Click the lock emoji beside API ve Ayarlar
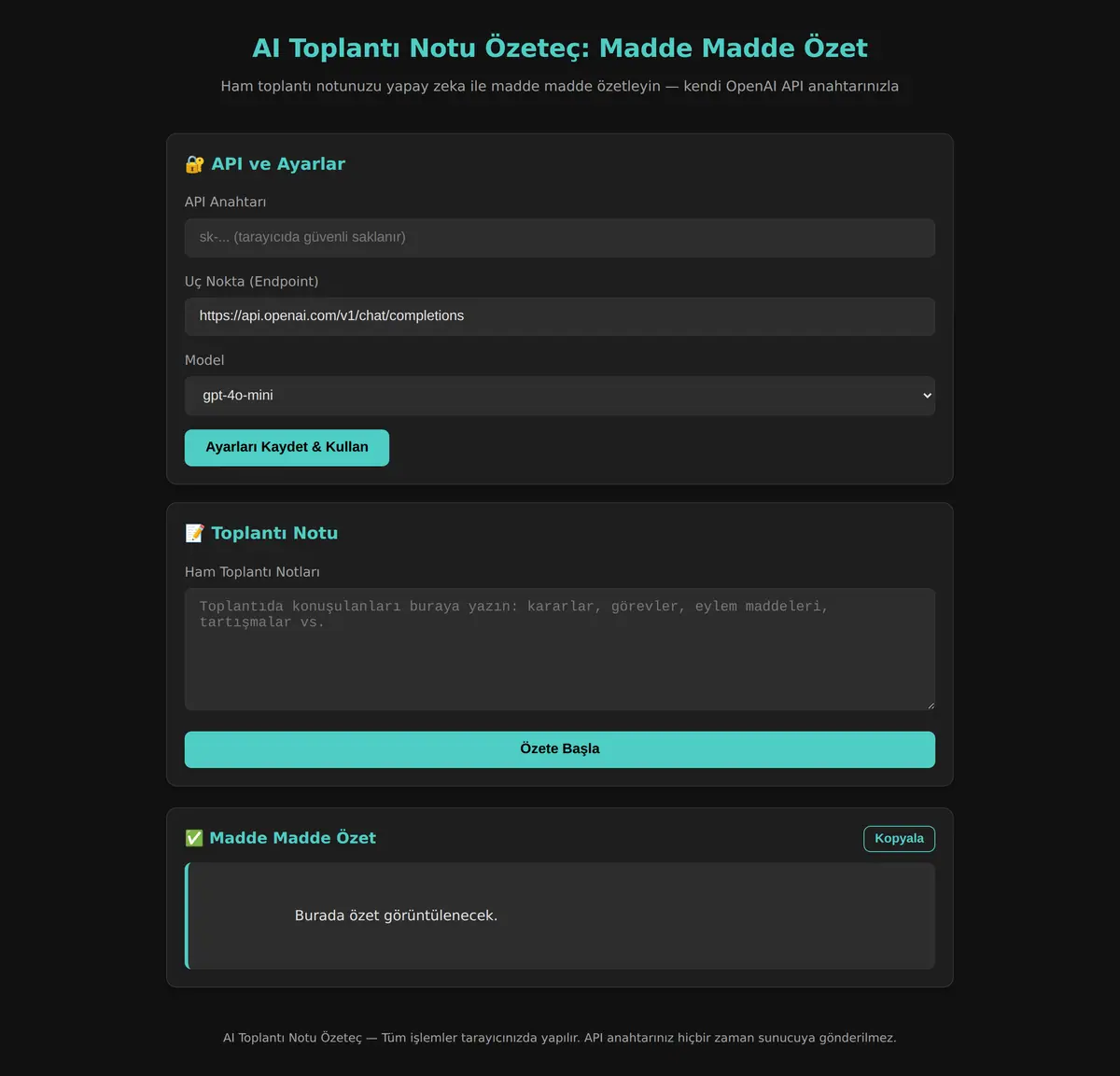 194,164
